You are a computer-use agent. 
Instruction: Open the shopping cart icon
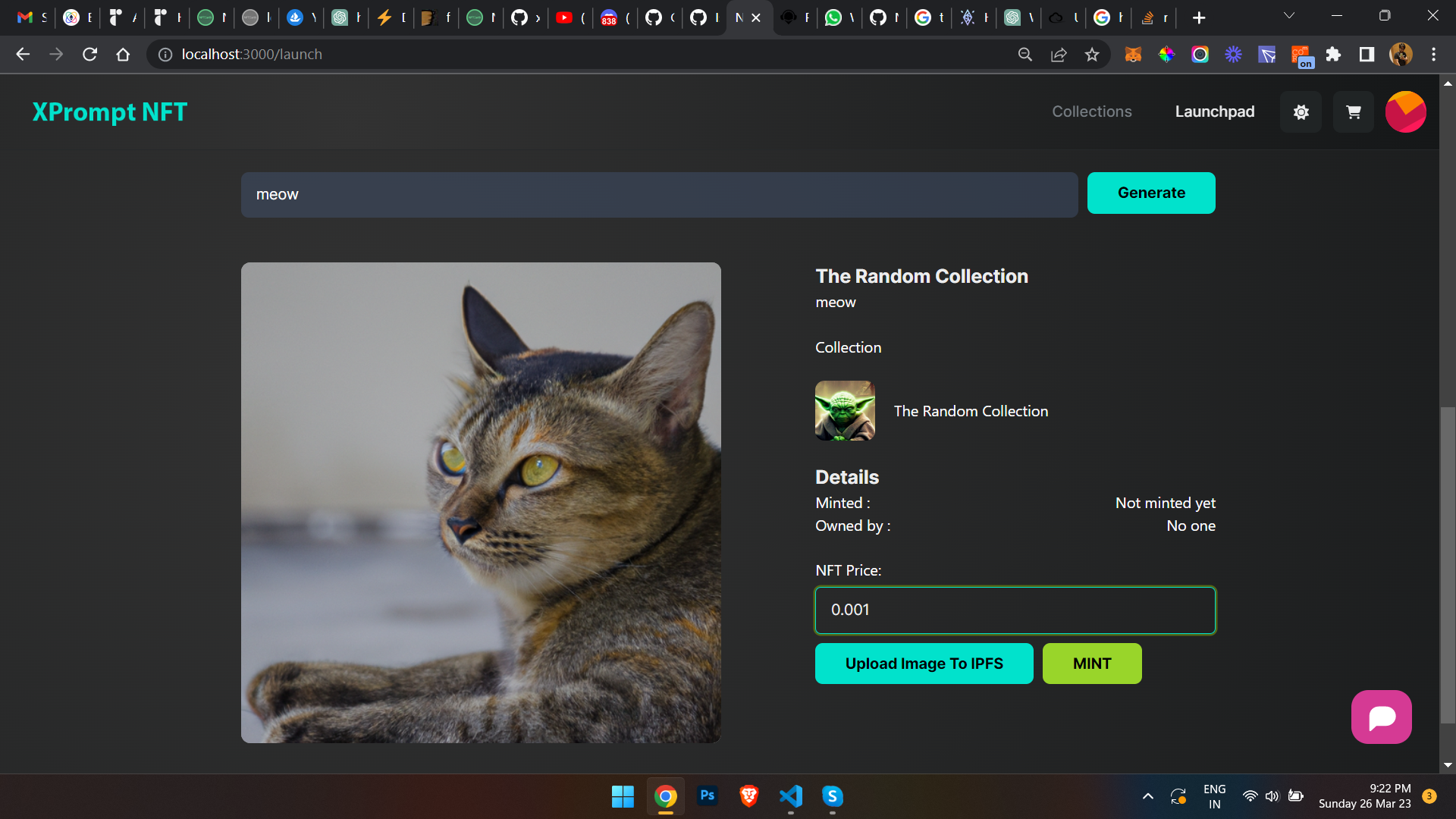1353,112
